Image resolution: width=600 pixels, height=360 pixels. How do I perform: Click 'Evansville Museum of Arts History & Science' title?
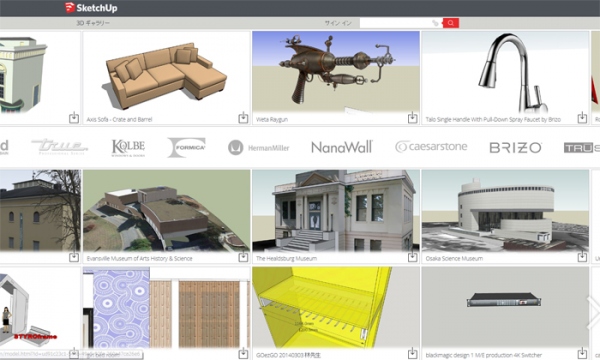click(x=139, y=259)
